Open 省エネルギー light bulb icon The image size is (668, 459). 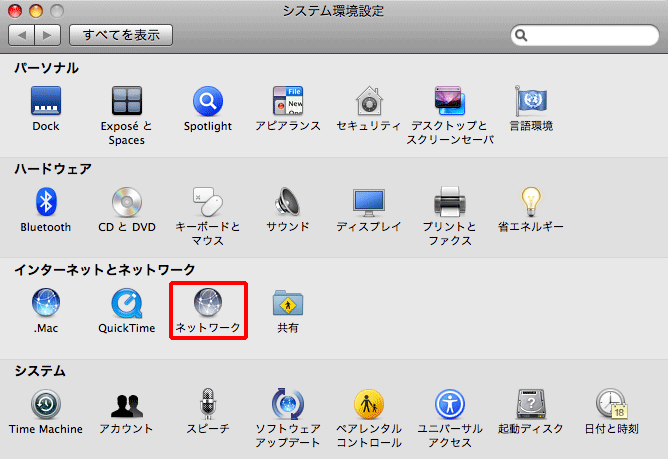pyautogui.click(x=531, y=202)
